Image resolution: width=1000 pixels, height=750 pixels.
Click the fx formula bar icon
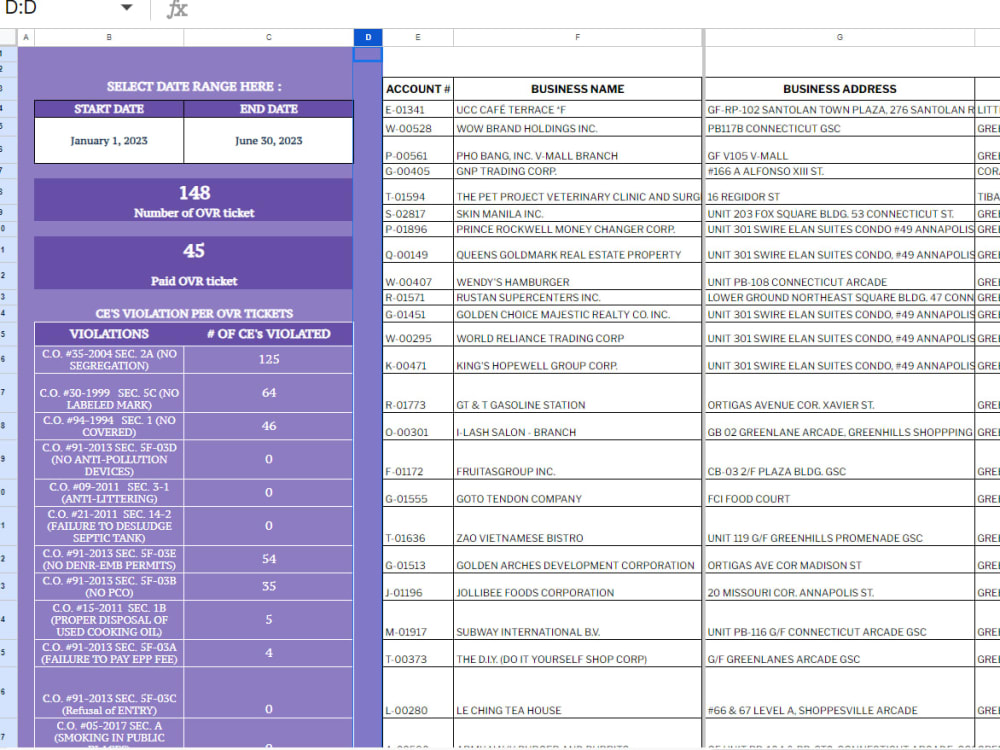[177, 9]
